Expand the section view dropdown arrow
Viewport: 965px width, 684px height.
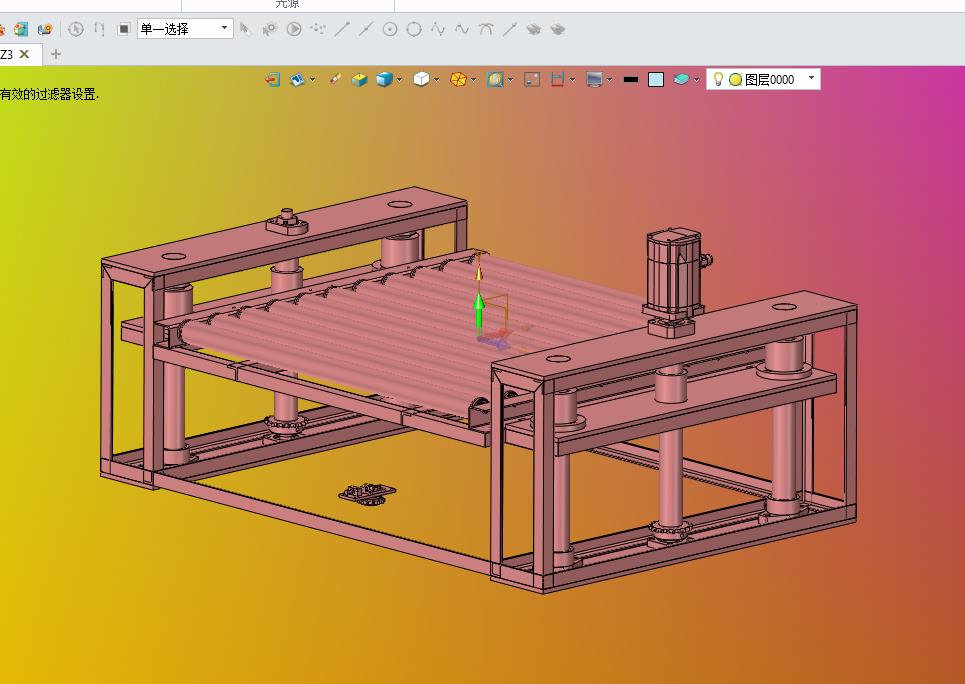point(572,79)
